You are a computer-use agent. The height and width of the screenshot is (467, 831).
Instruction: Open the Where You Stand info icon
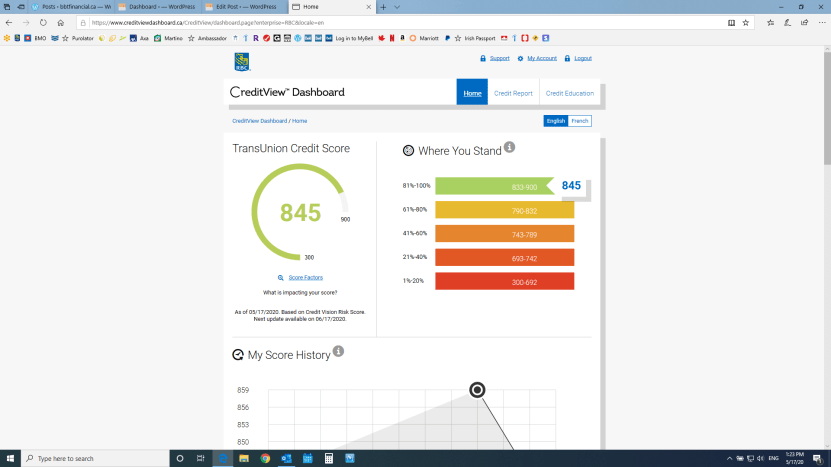click(x=509, y=148)
